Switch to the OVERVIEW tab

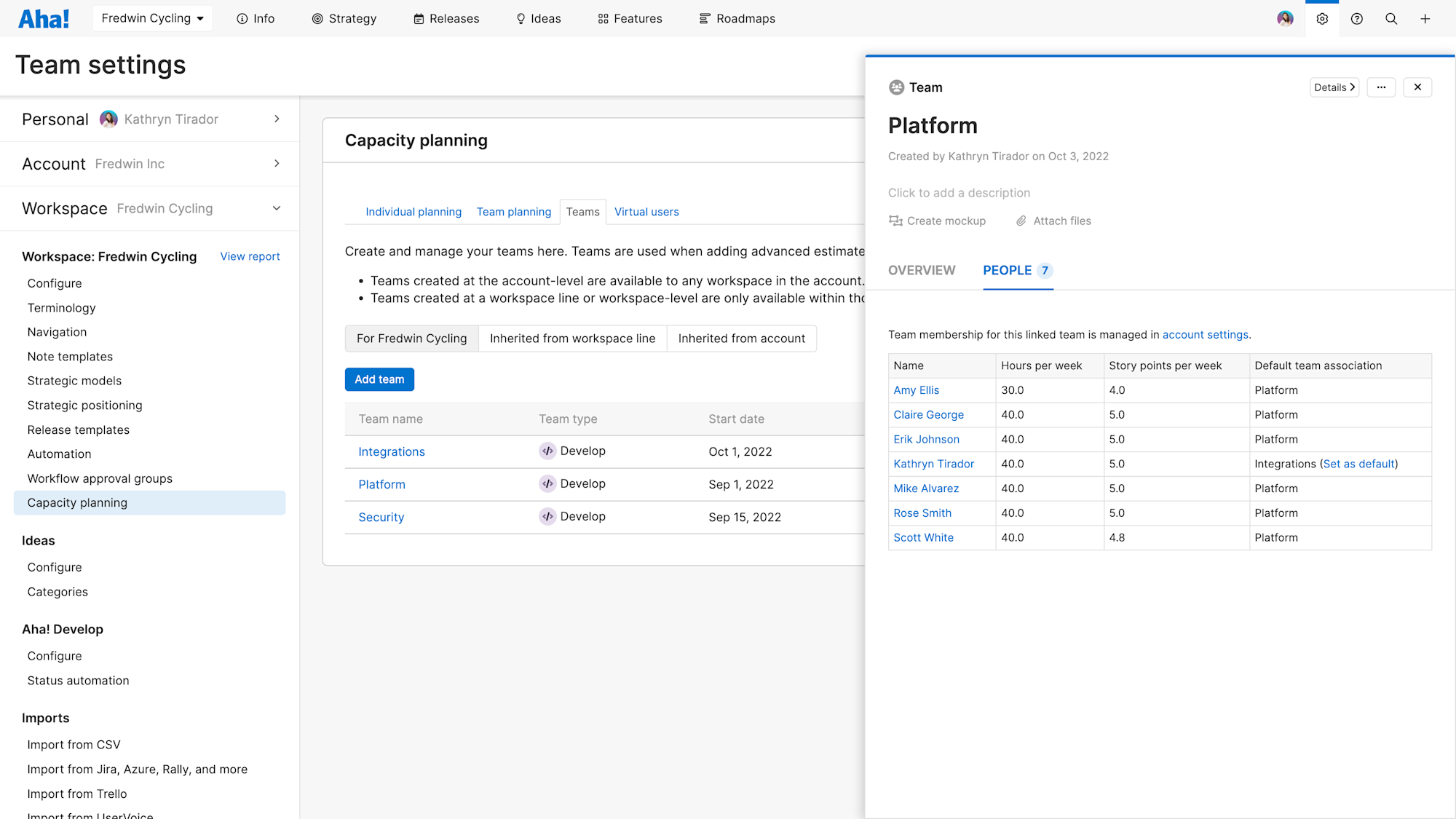click(x=922, y=270)
